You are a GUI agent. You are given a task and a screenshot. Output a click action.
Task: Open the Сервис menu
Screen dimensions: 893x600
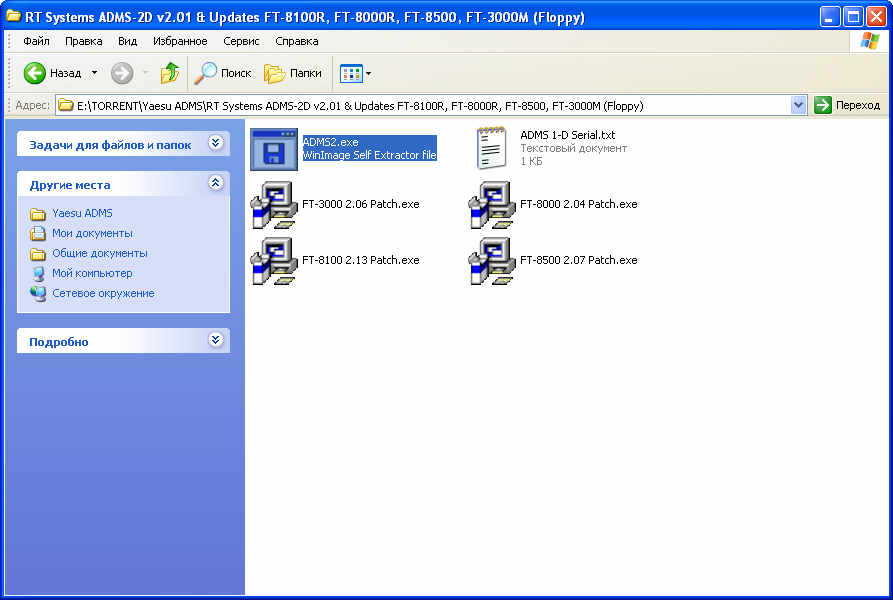(x=241, y=41)
